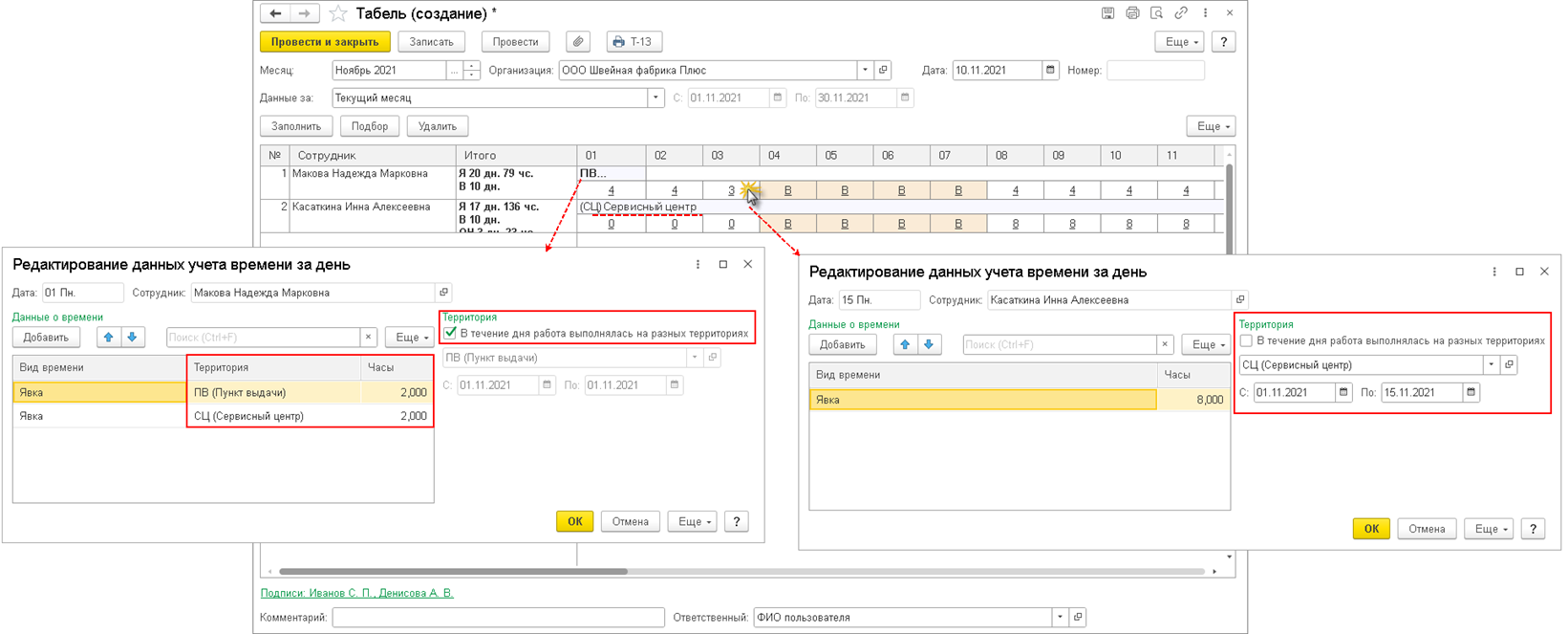Uncheck the checked different territories checkbox
Screen dimensions: 1568x634
pos(451,334)
